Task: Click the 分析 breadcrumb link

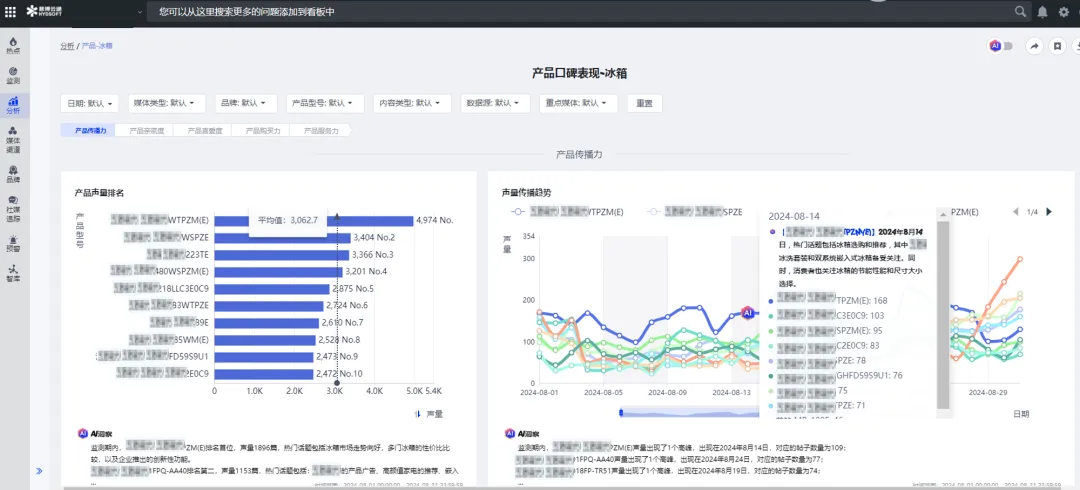Action: pos(67,46)
